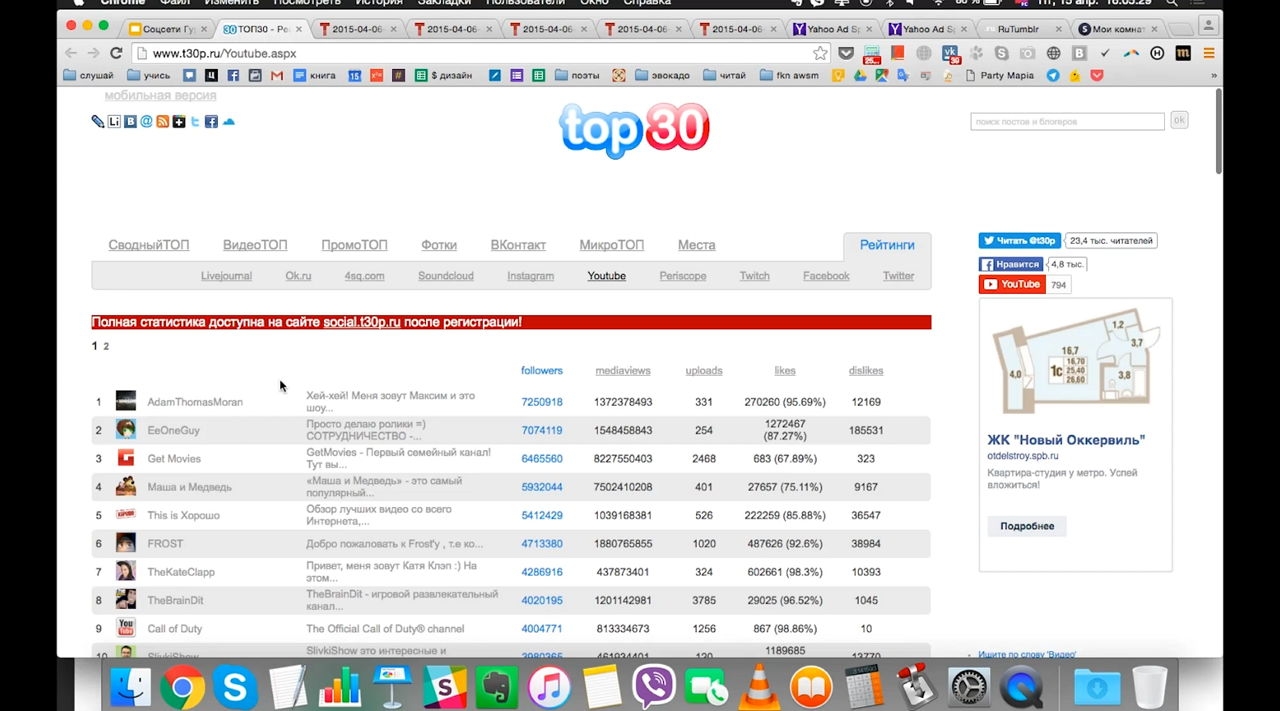Launch iTunes from the Dock
This screenshot has height=711, width=1280.
[548, 687]
